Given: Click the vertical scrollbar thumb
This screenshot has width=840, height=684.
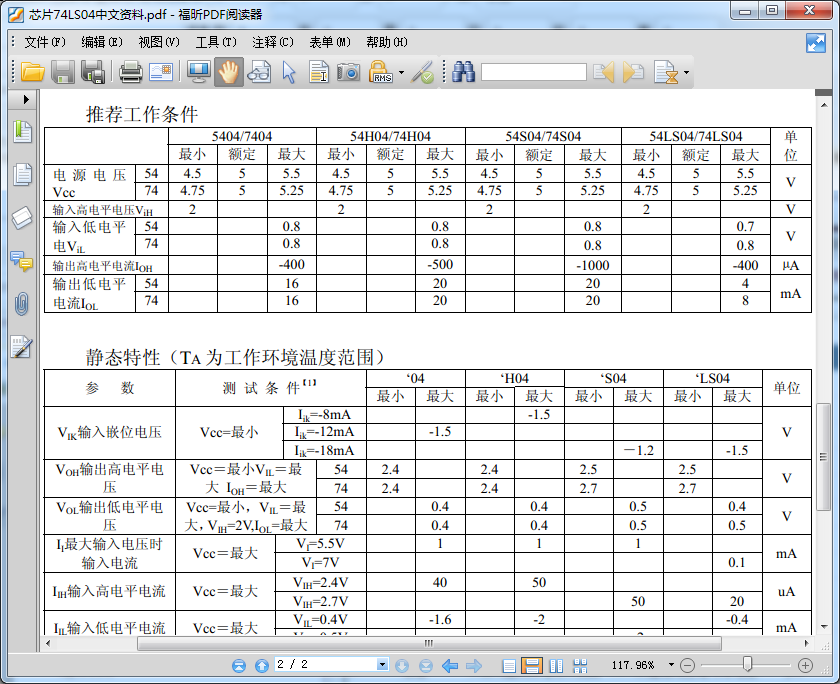Looking at the screenshot, I should point(823,456).
